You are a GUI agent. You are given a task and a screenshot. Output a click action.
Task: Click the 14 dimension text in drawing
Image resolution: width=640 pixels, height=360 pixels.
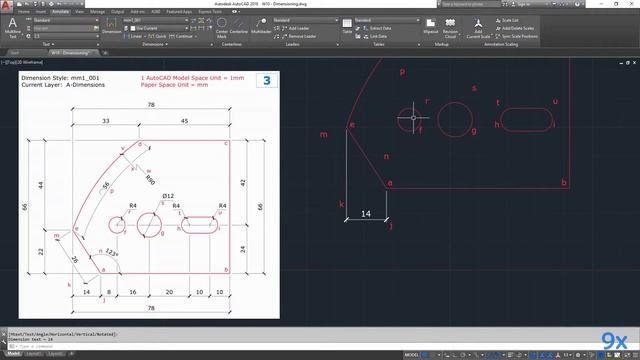[x=366, y=214]
